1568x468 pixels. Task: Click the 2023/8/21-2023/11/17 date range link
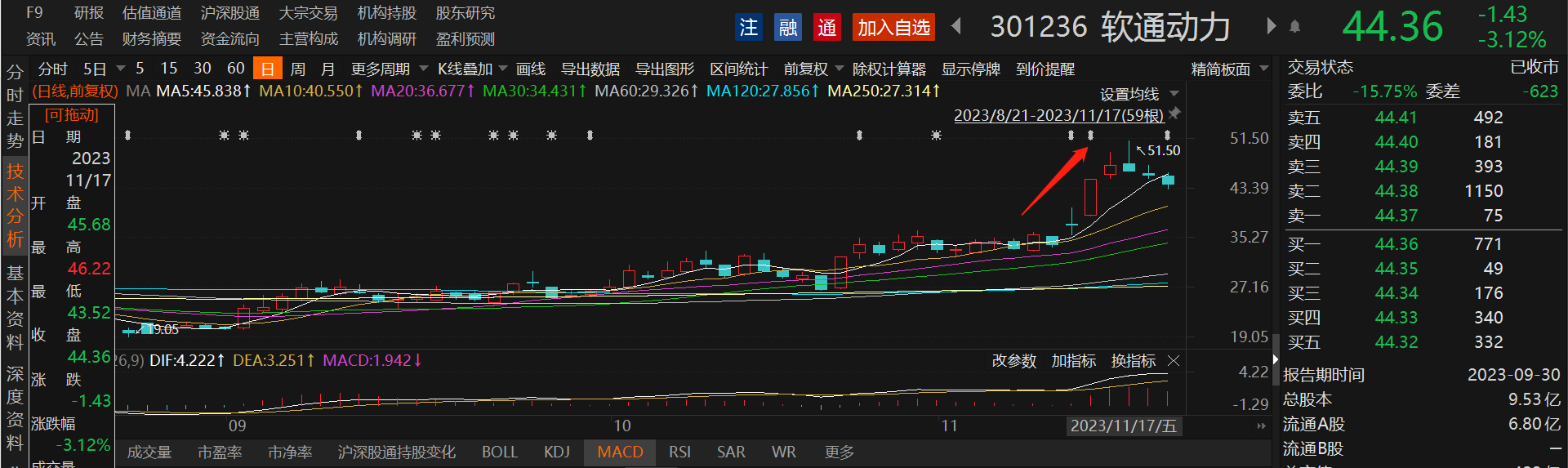[1058, 115]
